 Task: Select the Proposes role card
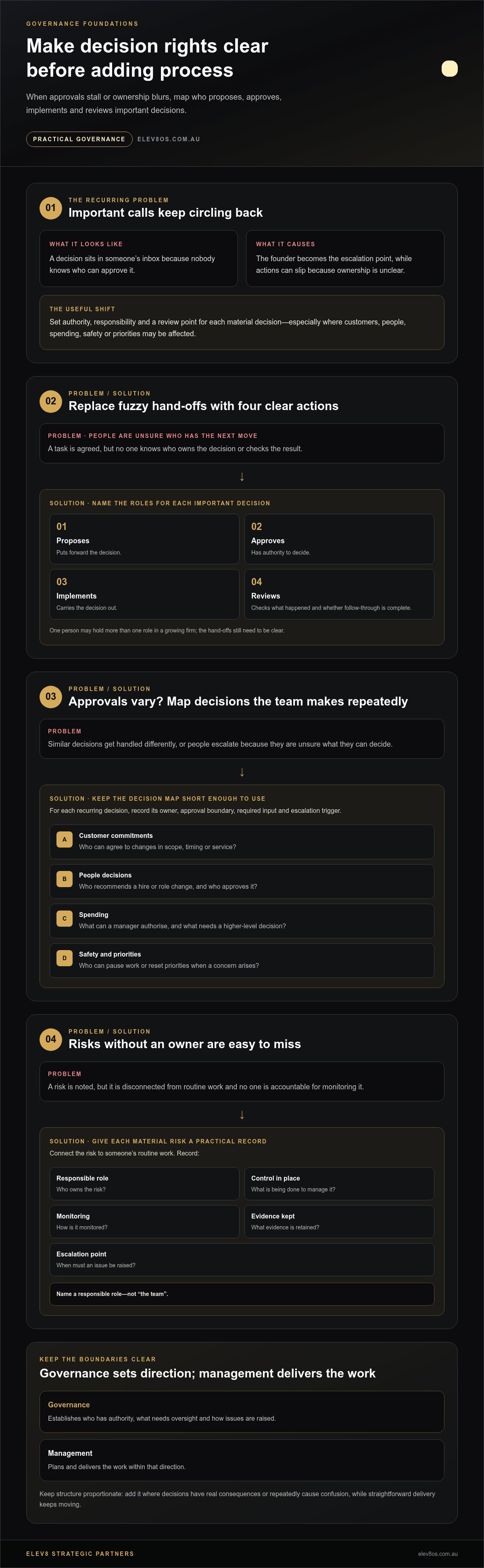[x=144, y=539]
